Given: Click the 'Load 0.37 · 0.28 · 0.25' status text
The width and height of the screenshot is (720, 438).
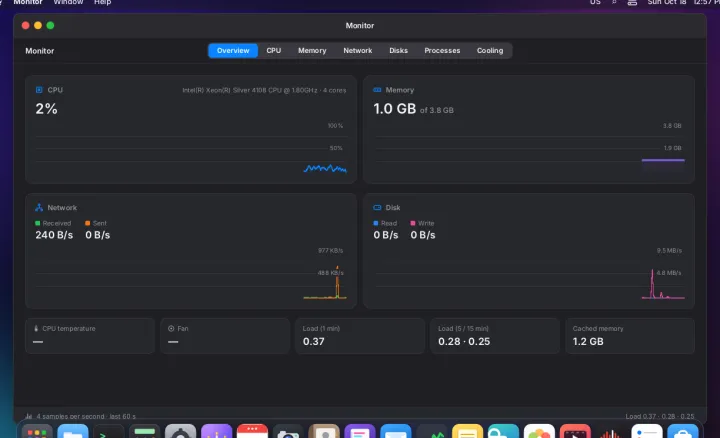Looking at the screenshot, I should click(x=660, y=416).
